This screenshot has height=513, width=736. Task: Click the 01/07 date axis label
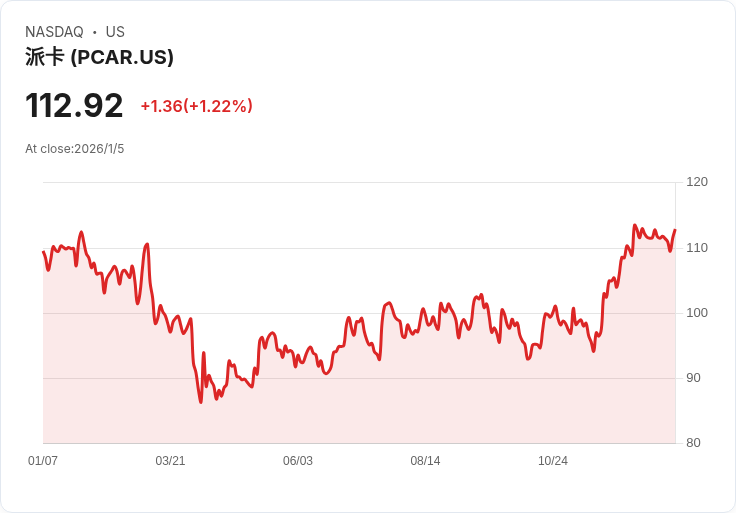coord(43,461)
